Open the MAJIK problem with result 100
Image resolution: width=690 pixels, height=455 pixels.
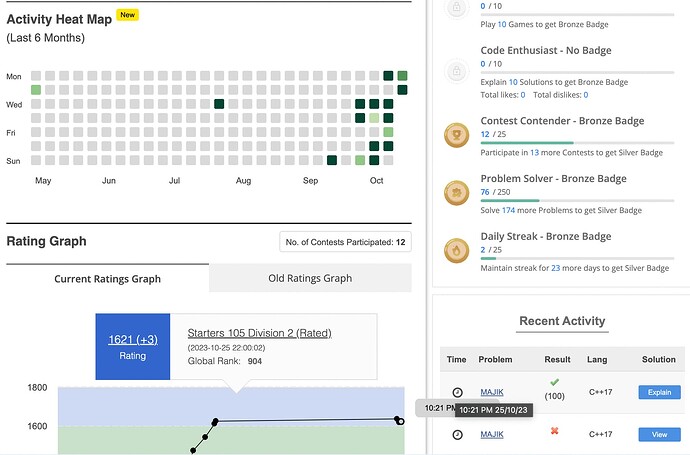coord(492,392)
